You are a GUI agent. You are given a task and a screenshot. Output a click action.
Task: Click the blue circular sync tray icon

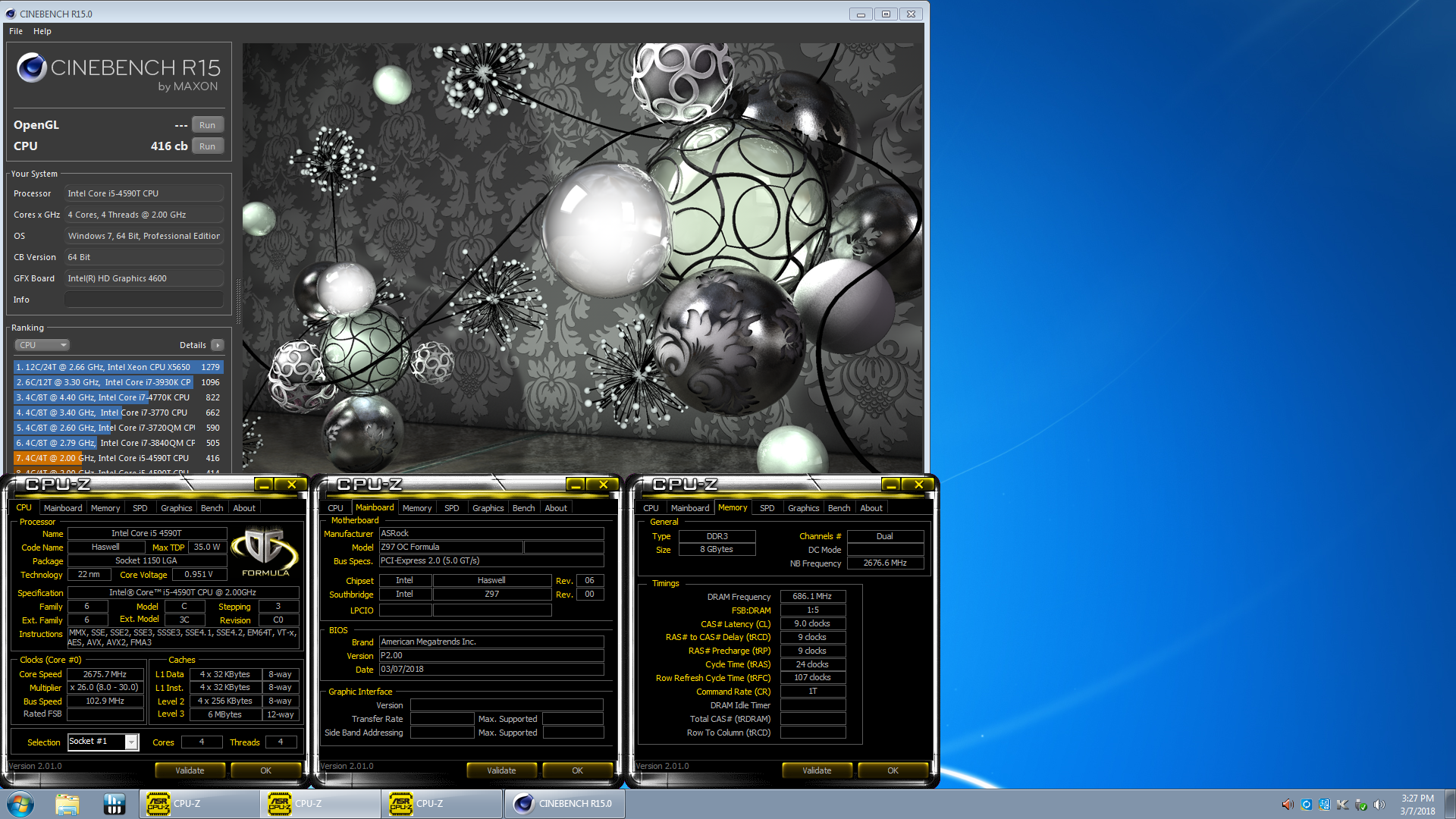(x=1306, y=805)
